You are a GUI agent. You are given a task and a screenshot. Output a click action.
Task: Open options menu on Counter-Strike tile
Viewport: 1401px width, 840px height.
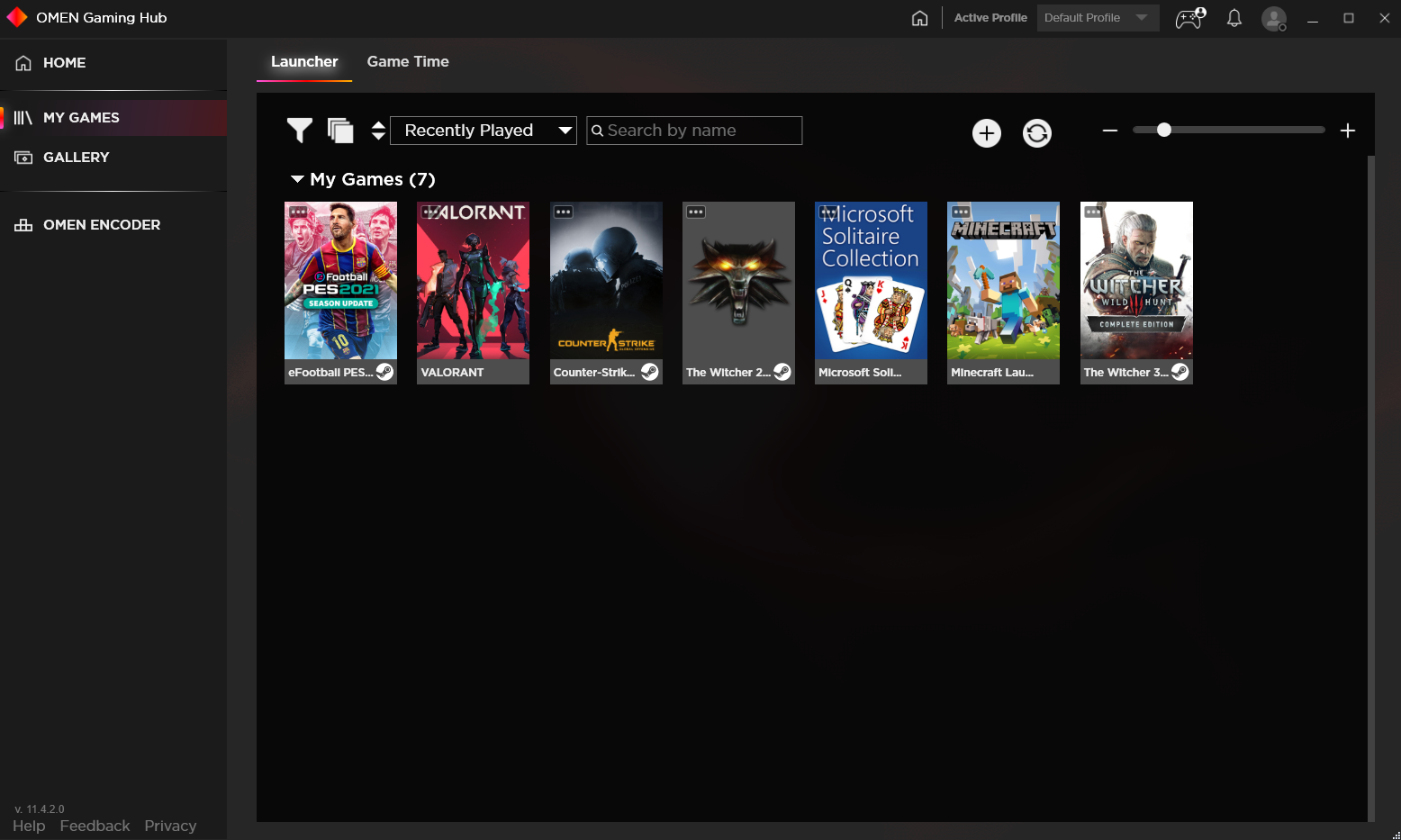564,212
